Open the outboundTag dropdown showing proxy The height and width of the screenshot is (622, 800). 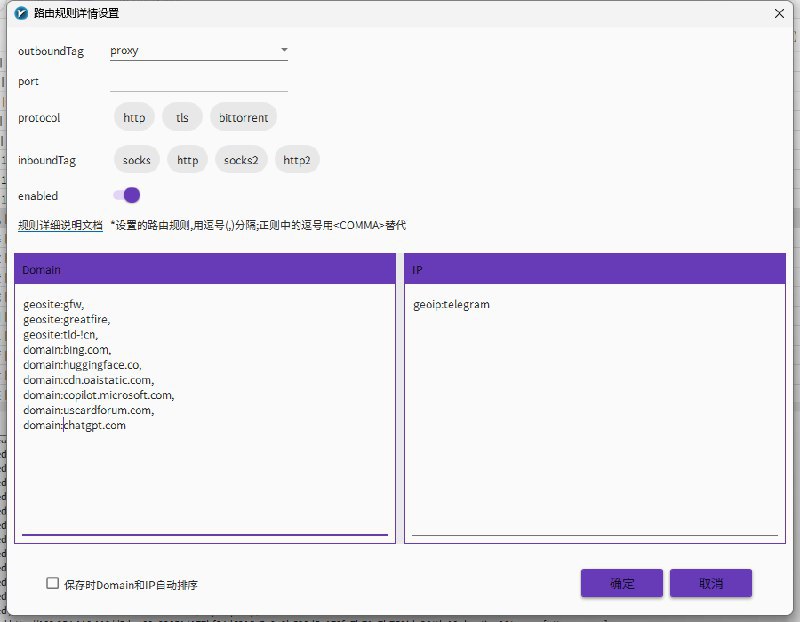284,50
